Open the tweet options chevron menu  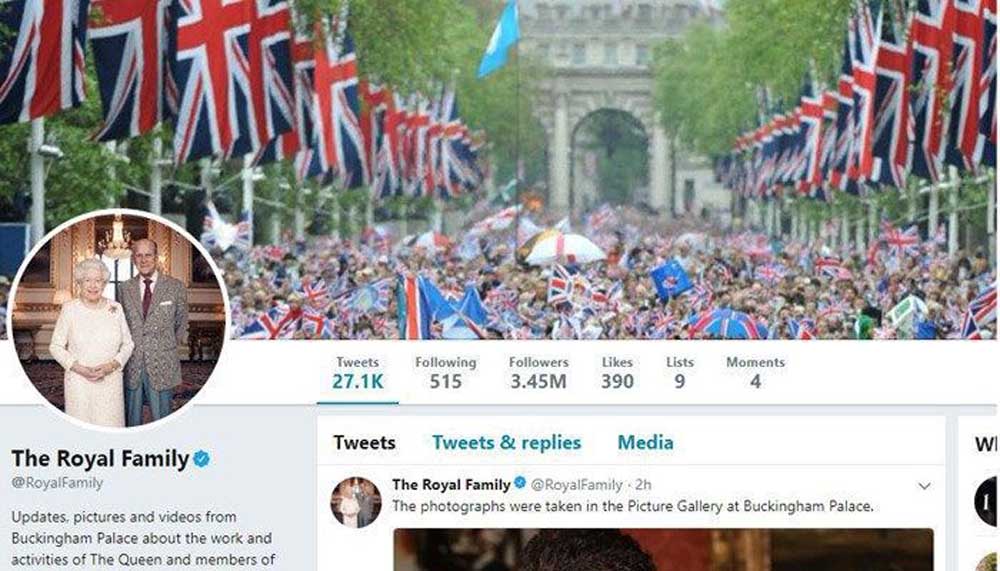[x=924, y=486]
